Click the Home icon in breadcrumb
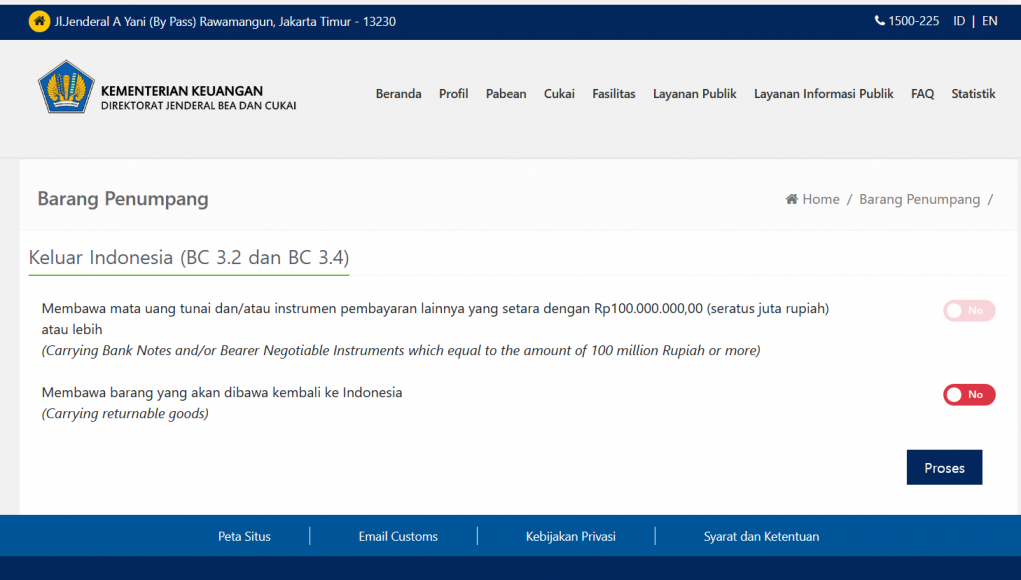The width and height of the screenshot is (1021, 580). tap(792, 199)
